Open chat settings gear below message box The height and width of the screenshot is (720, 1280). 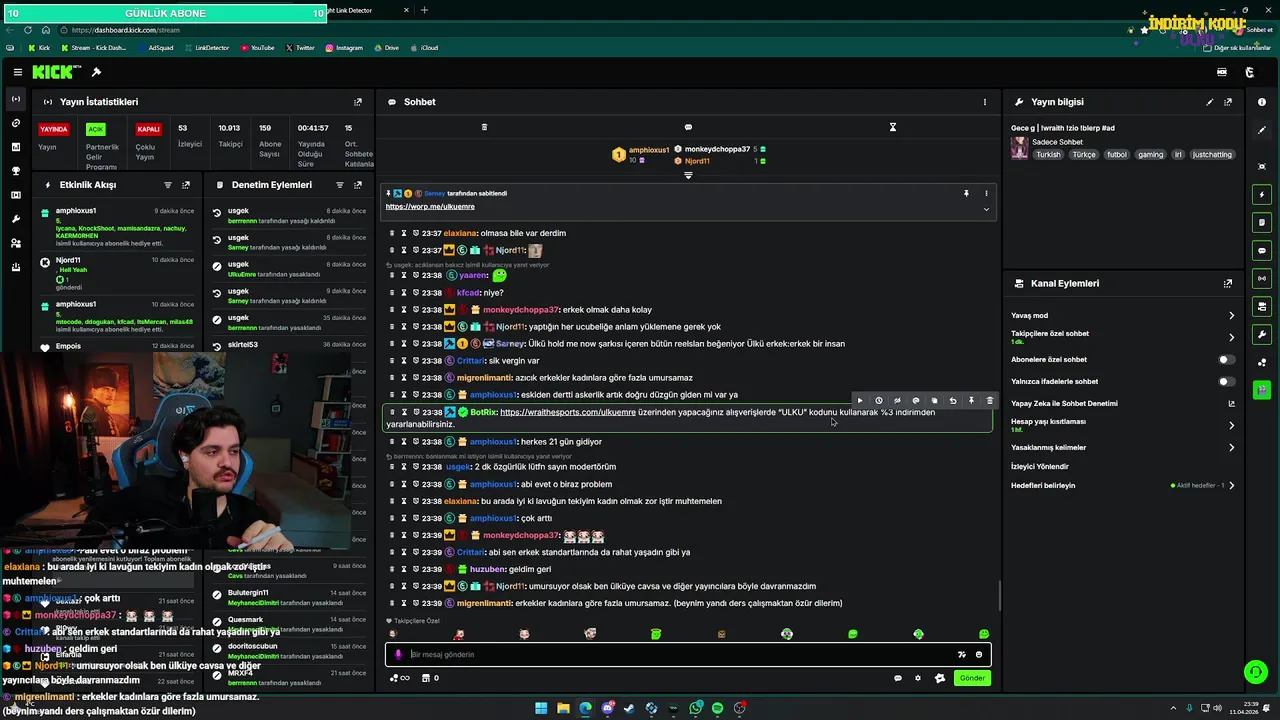point(918,678)
